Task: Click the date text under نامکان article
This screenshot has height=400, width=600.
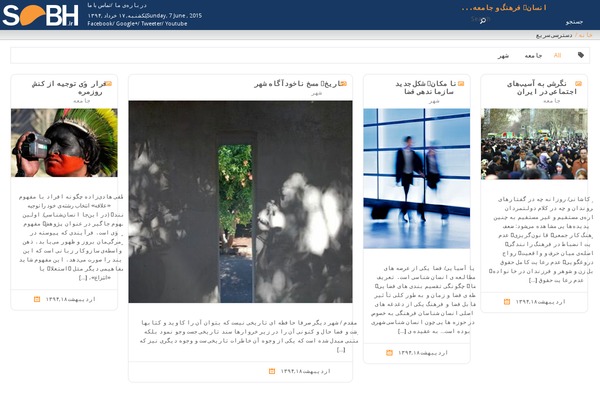Action: (x=422, y=353)
